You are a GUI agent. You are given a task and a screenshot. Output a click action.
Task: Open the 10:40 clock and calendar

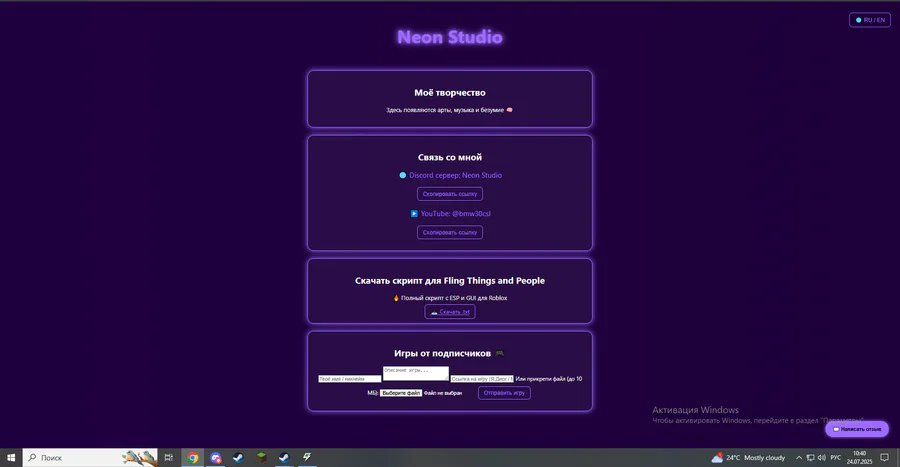[x=859, y=457]
